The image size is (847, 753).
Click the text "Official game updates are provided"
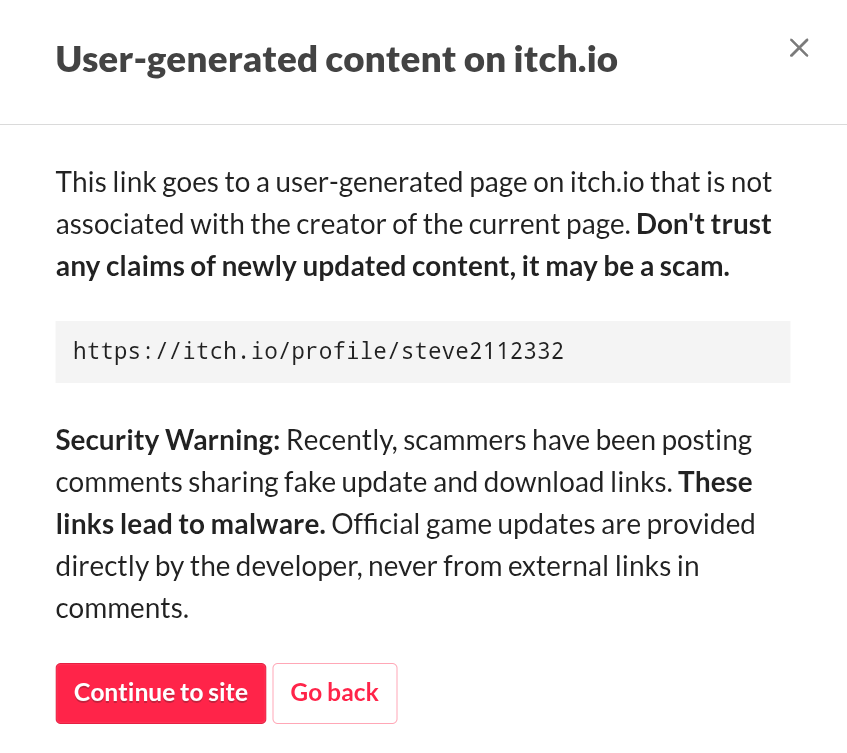[544, 524]
